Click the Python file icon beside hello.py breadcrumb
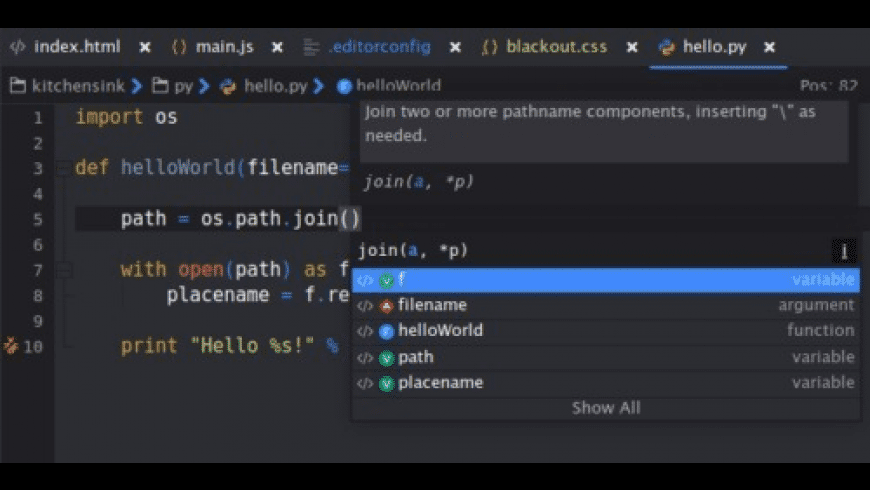Image resolution: width=870 pixels, height=490 pixels. point(228,86)
